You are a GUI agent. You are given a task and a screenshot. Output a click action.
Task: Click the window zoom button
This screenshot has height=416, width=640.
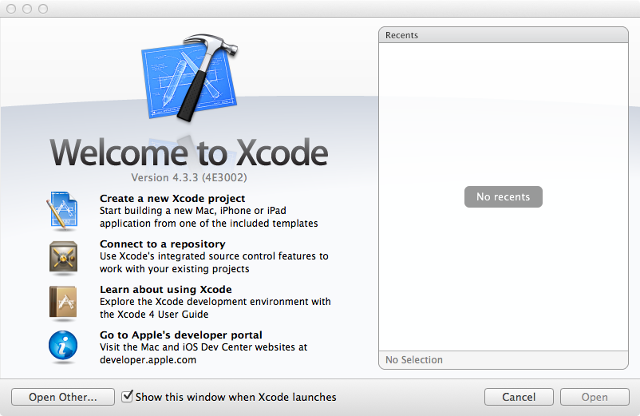click(x=43, y=9)
